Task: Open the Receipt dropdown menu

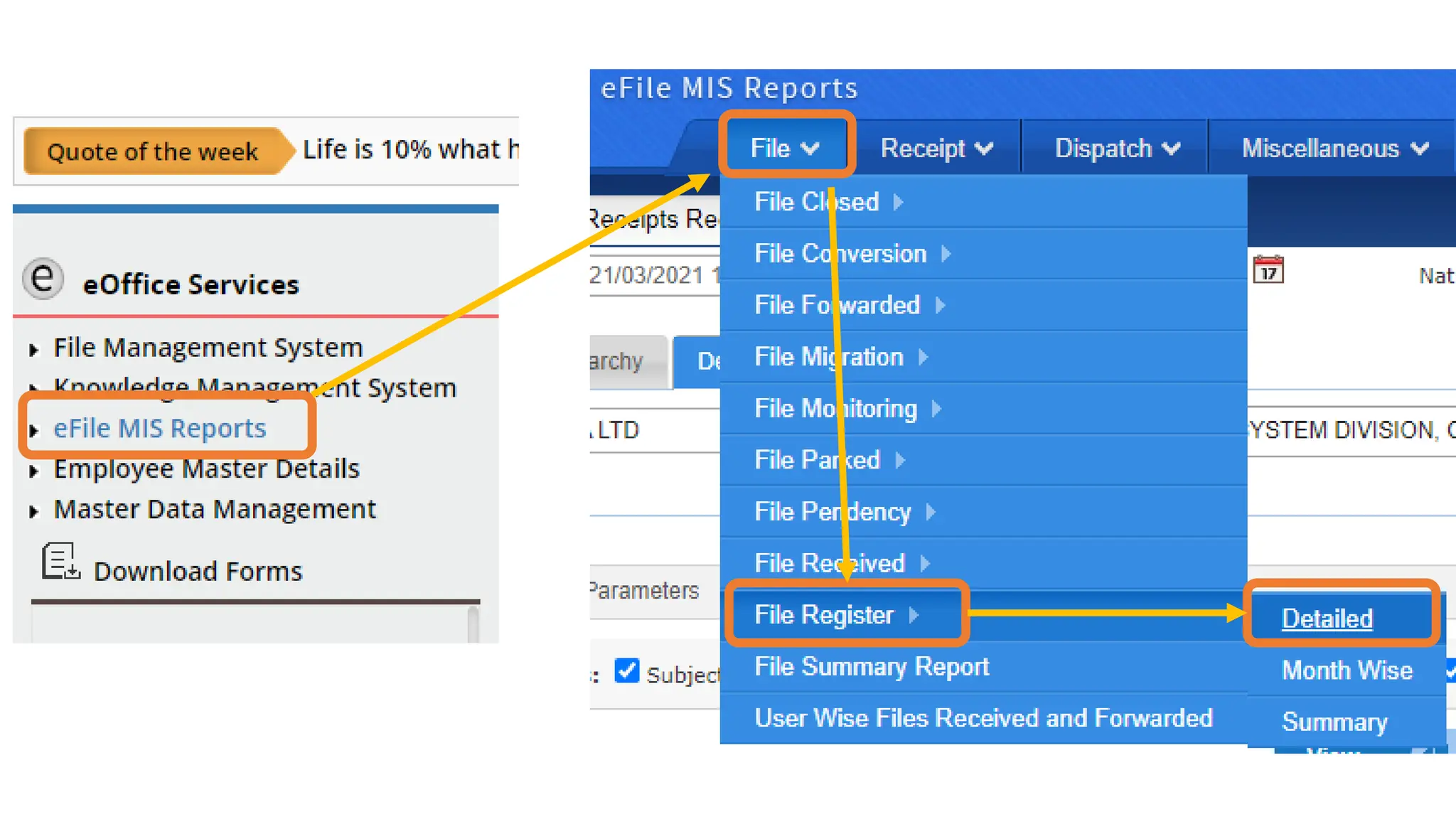Action: coord(936,148)
